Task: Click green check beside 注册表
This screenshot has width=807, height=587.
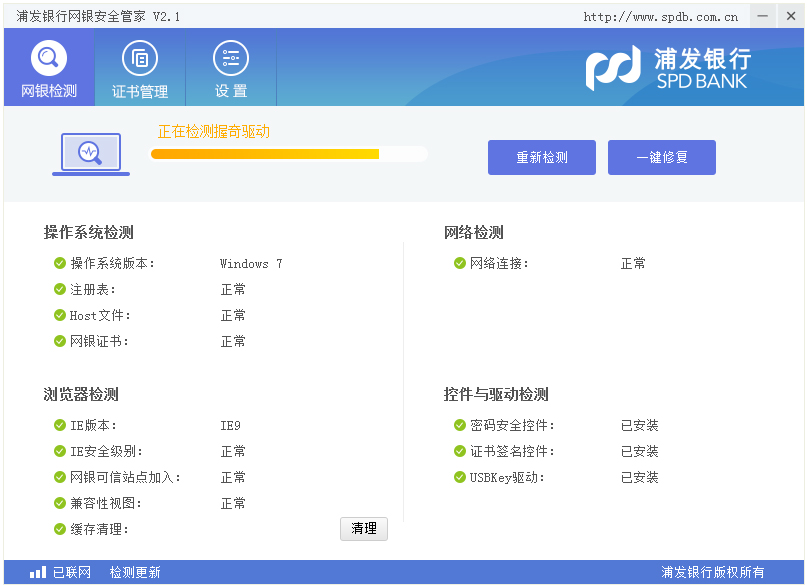Action: tap(60, 290)
